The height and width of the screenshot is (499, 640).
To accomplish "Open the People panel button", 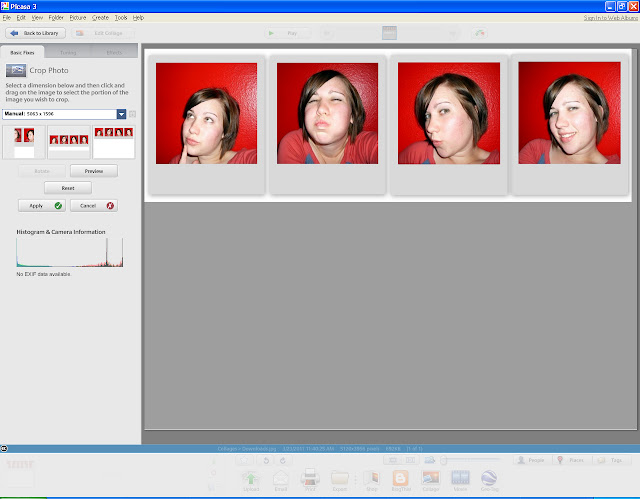I will click(532, 460).
